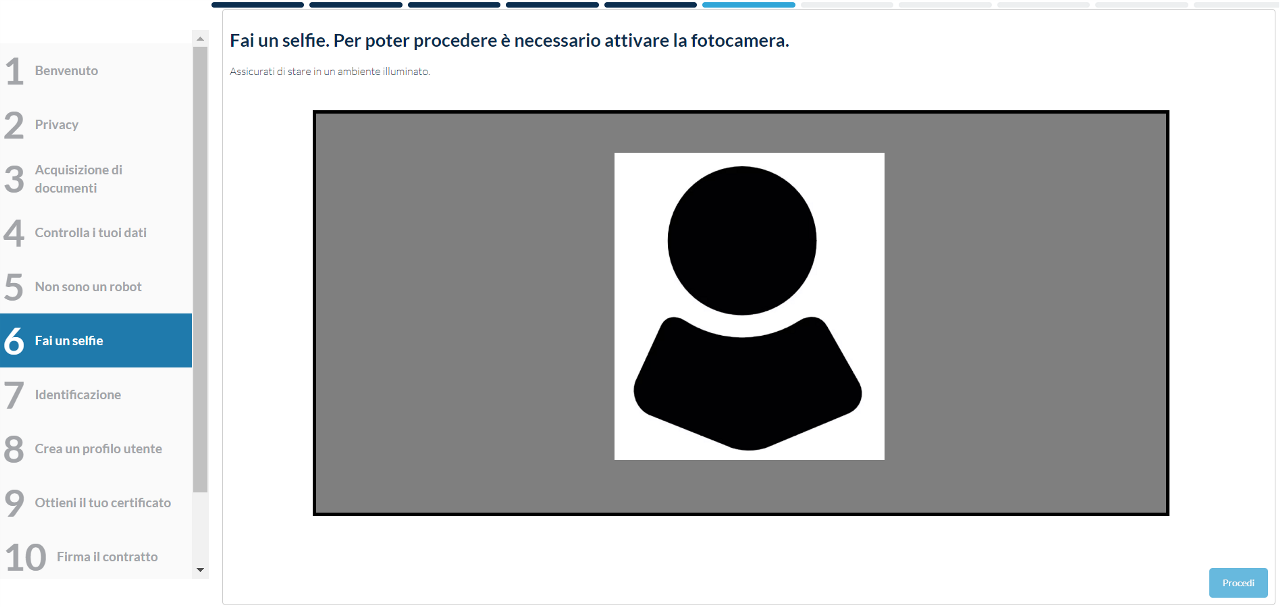The height and width of the screenshot is (607, 1280).
Task: Select Ottieni il tuo certificato step
Action: coord(102,503)
